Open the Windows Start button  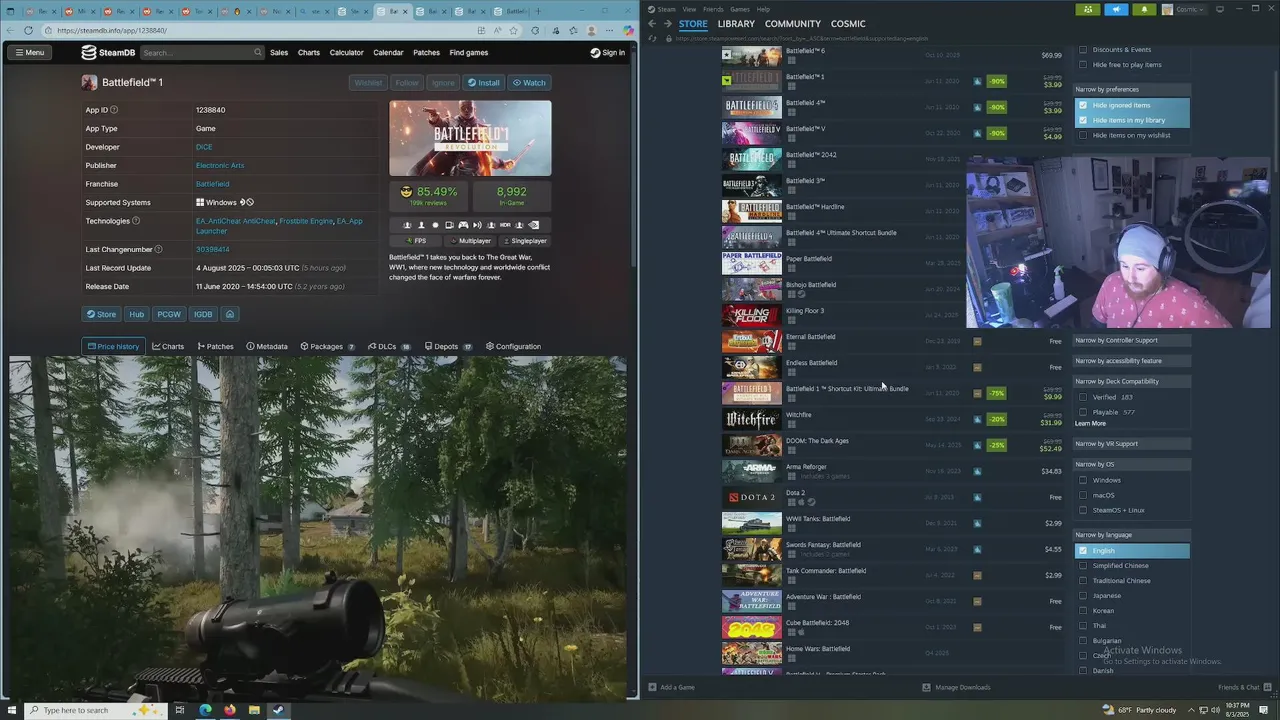pos(10,710)
